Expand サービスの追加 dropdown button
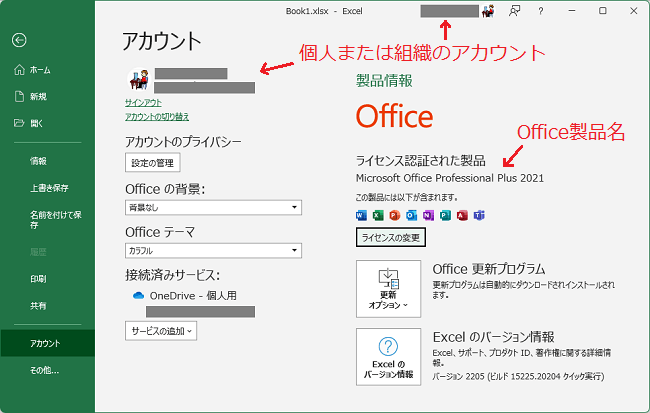Screen dimensions: 650x413 (161, 331)
